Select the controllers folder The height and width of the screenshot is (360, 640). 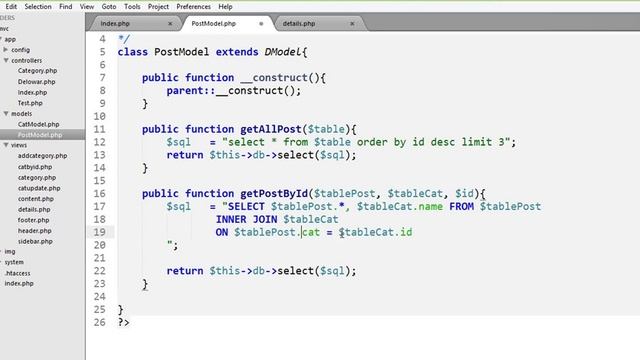27,60
